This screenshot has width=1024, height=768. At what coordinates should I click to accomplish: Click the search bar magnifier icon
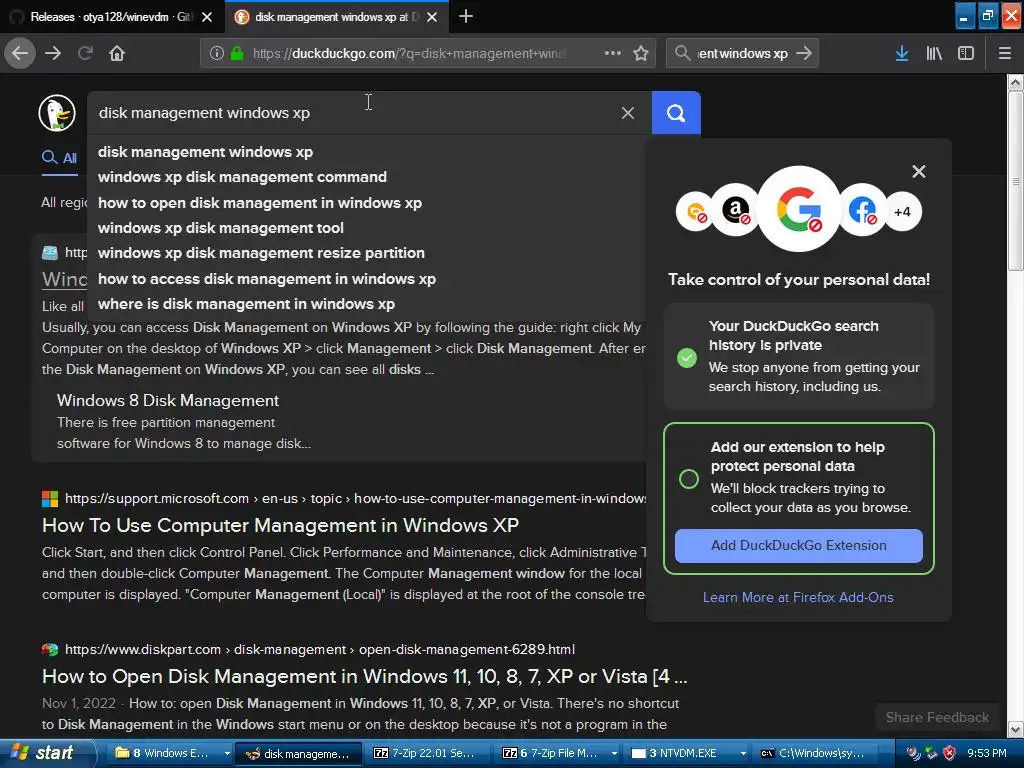click(682, 53)
